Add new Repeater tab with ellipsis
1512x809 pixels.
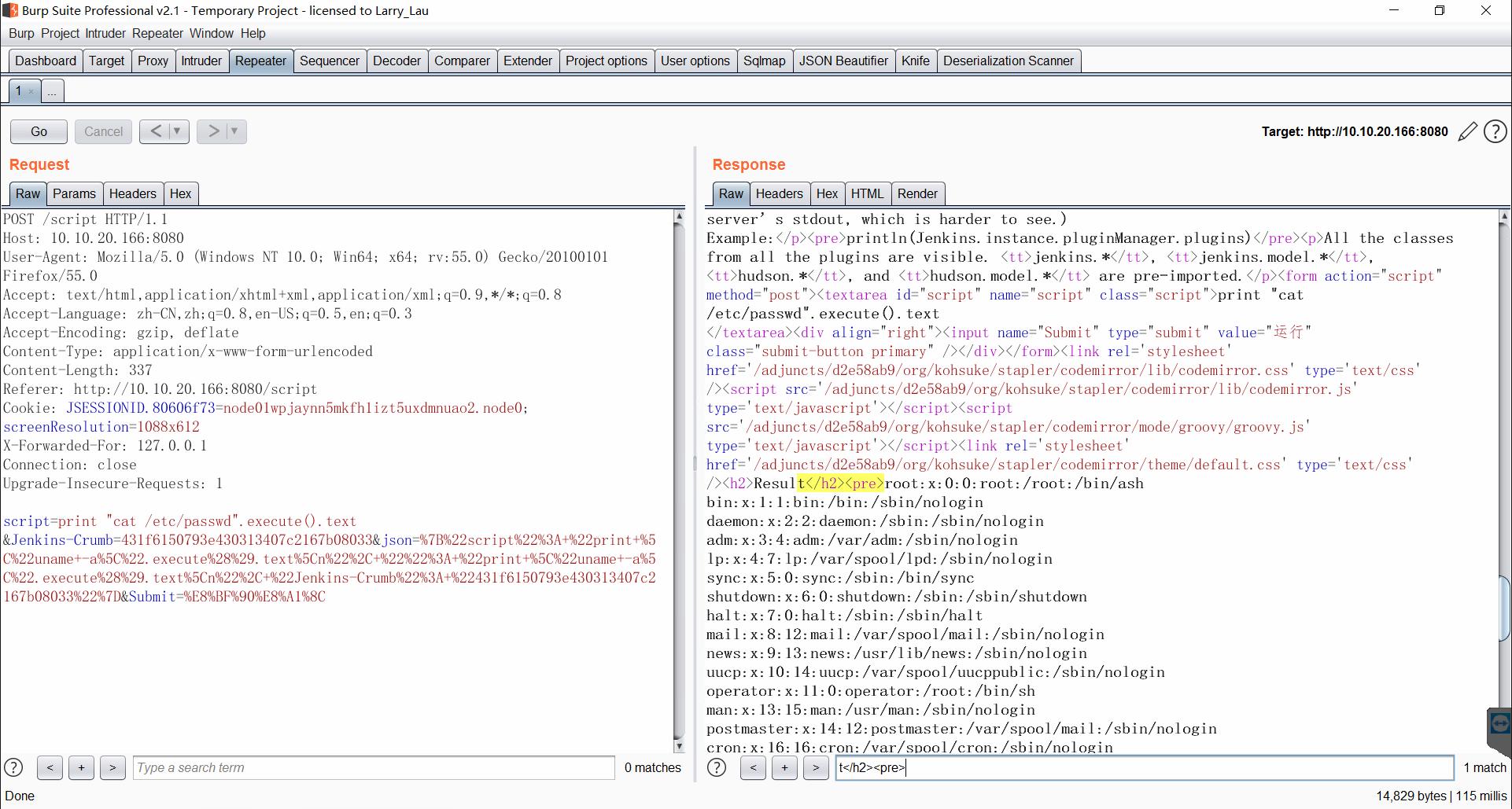pyautogui.click(x=52, y=91)
